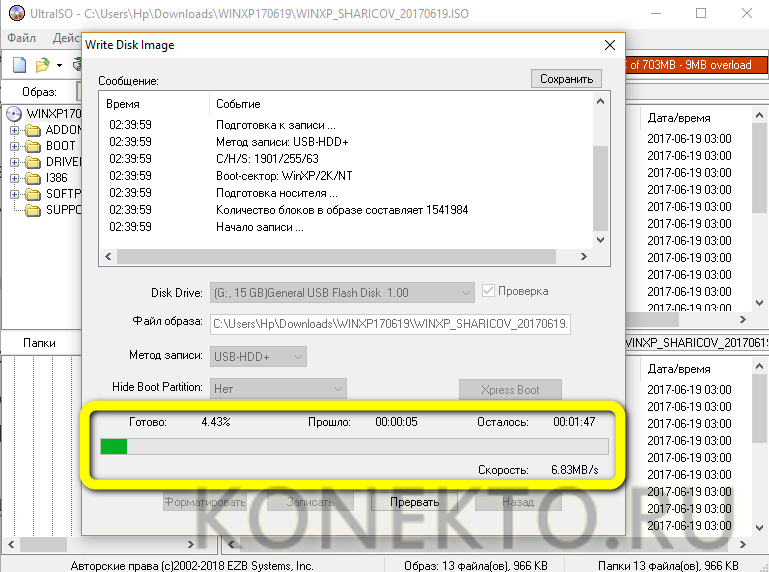Click the copyright EZB Systems status text
The width and height of the screenshot is (769, 572).
pyautogui.click(x=192, y=565)
